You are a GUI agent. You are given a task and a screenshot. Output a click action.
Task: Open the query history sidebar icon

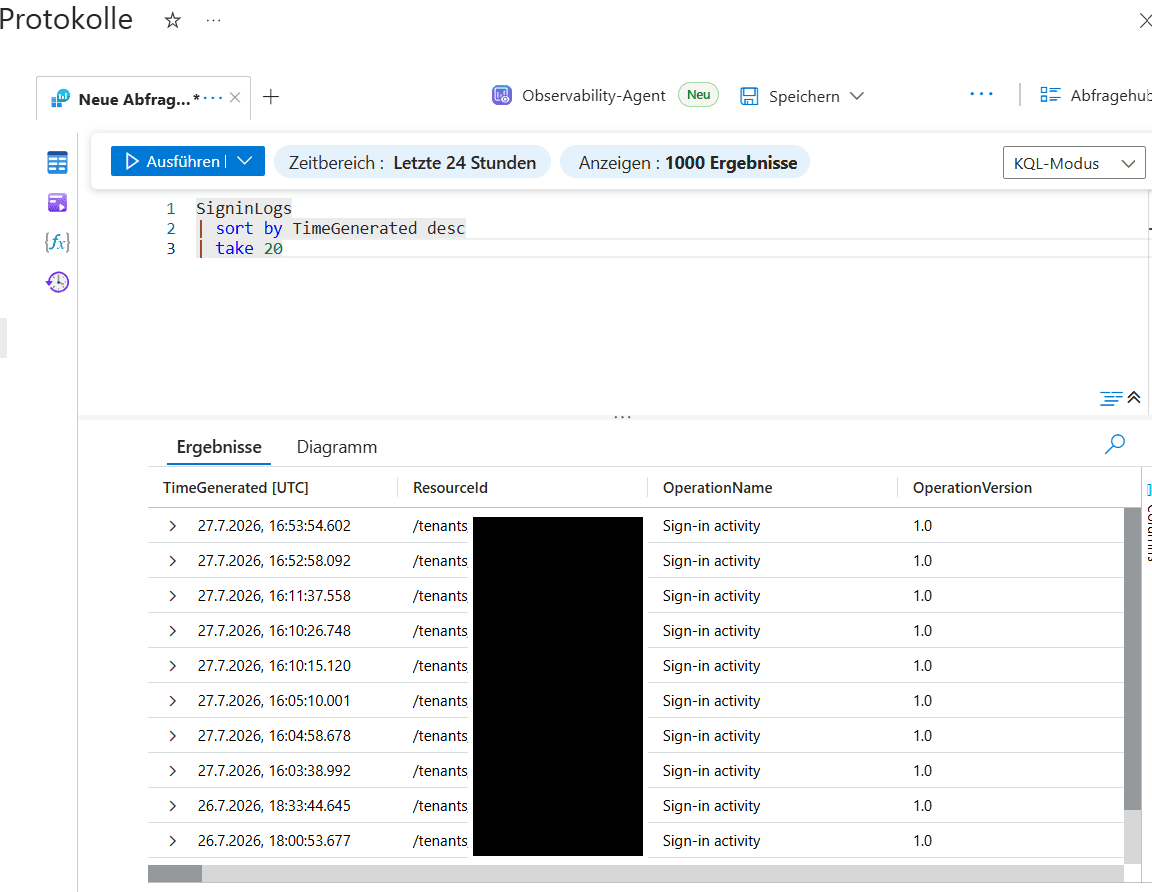point(57,281)
